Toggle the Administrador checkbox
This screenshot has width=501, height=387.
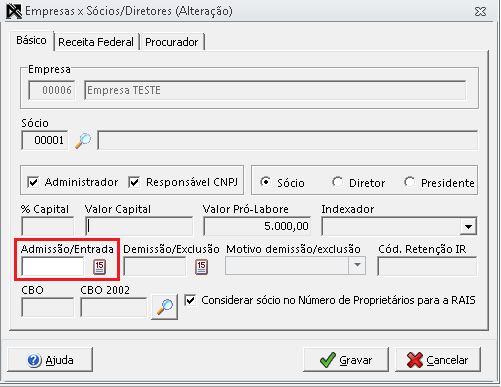click(33, 182)
